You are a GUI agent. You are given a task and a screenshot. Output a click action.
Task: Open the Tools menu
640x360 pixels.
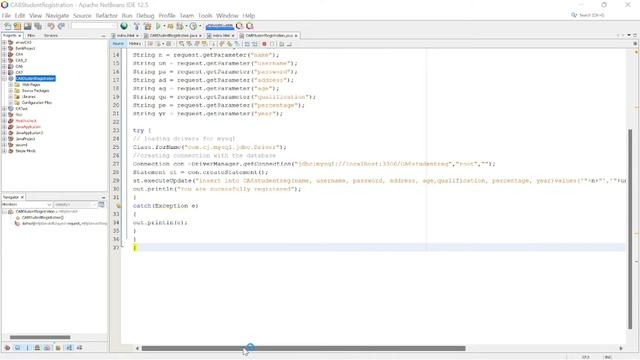point(205,16)
